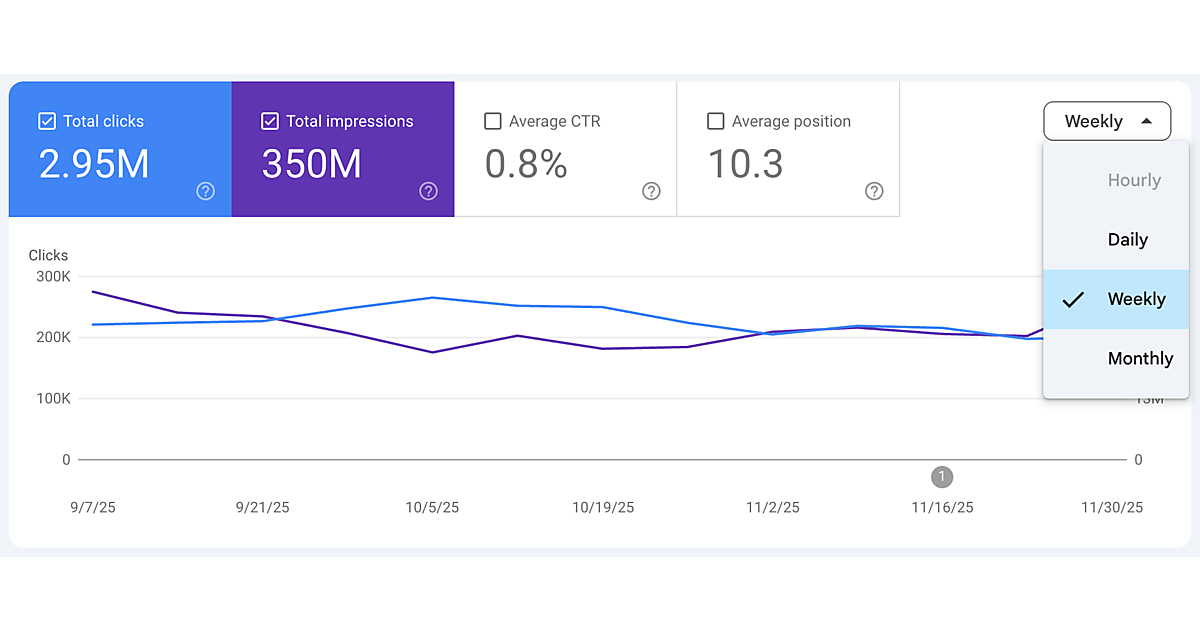Click help icon in Total clicks card
The image size is (1200, 630).
pos(205,191)
